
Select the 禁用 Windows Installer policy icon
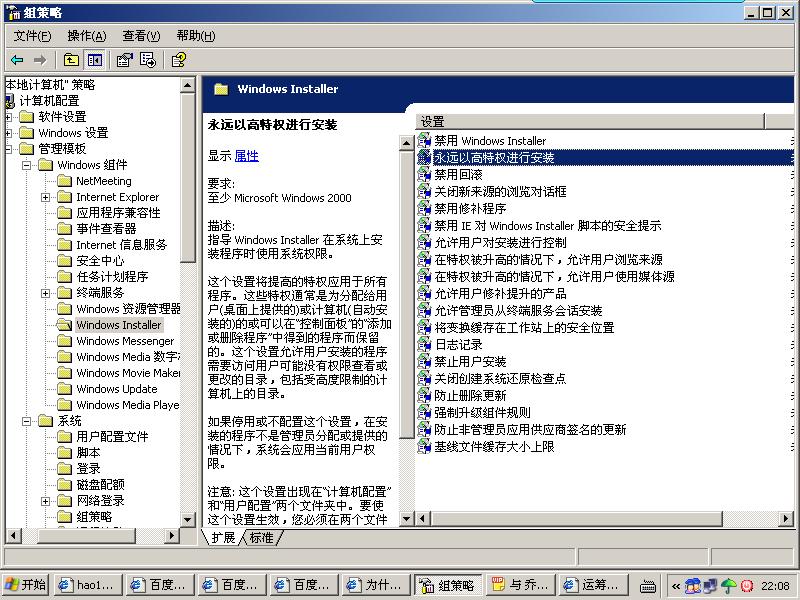tap(424, 140)
